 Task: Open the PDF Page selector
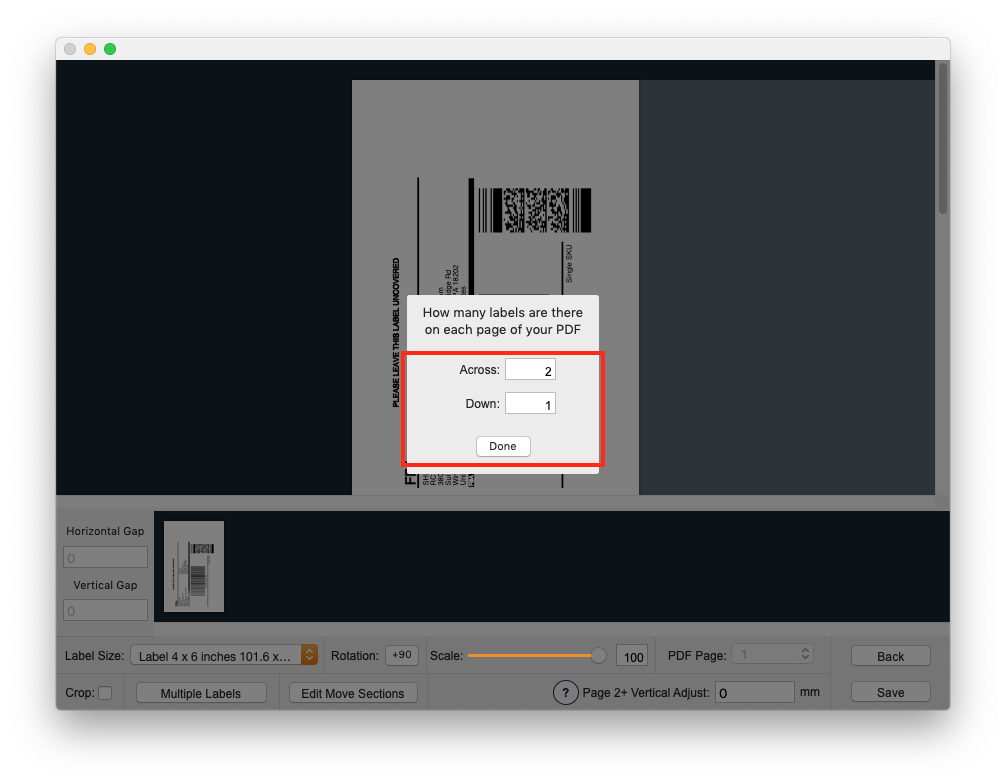pos(772,654)
